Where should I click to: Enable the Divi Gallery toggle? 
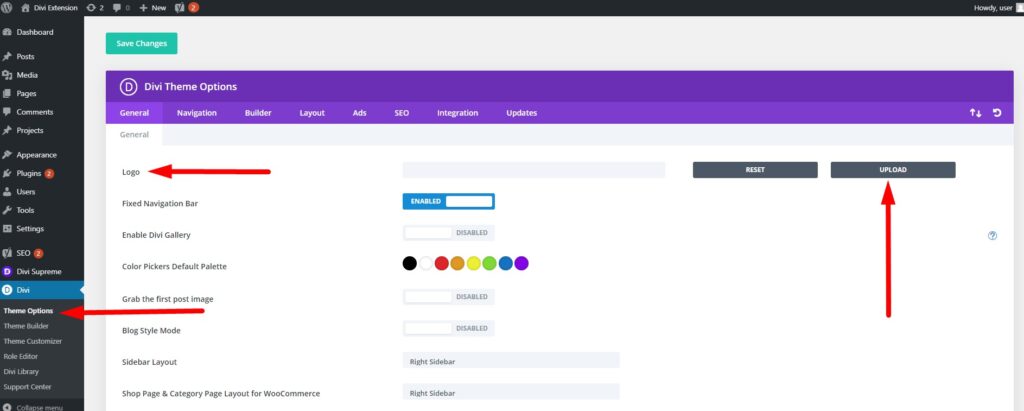(449, 233)
